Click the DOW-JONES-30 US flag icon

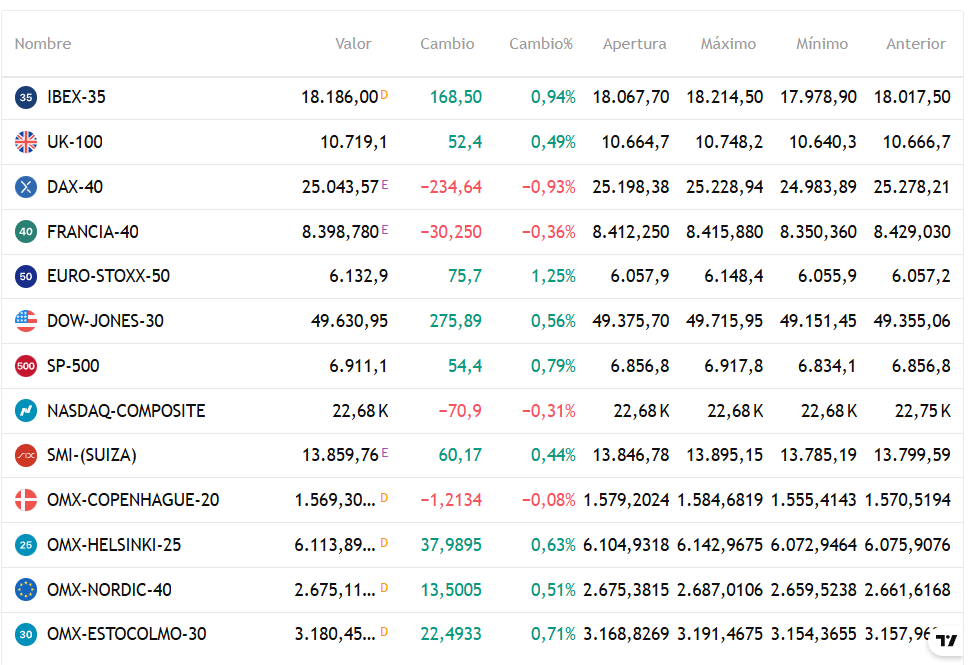pyautogui.click(x=26, y=321)
